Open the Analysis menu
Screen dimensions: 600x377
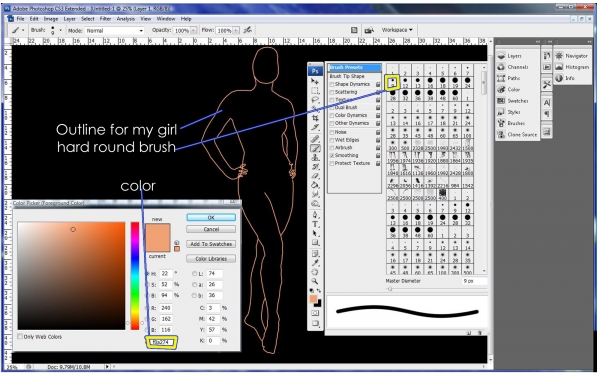click(126, 19)
